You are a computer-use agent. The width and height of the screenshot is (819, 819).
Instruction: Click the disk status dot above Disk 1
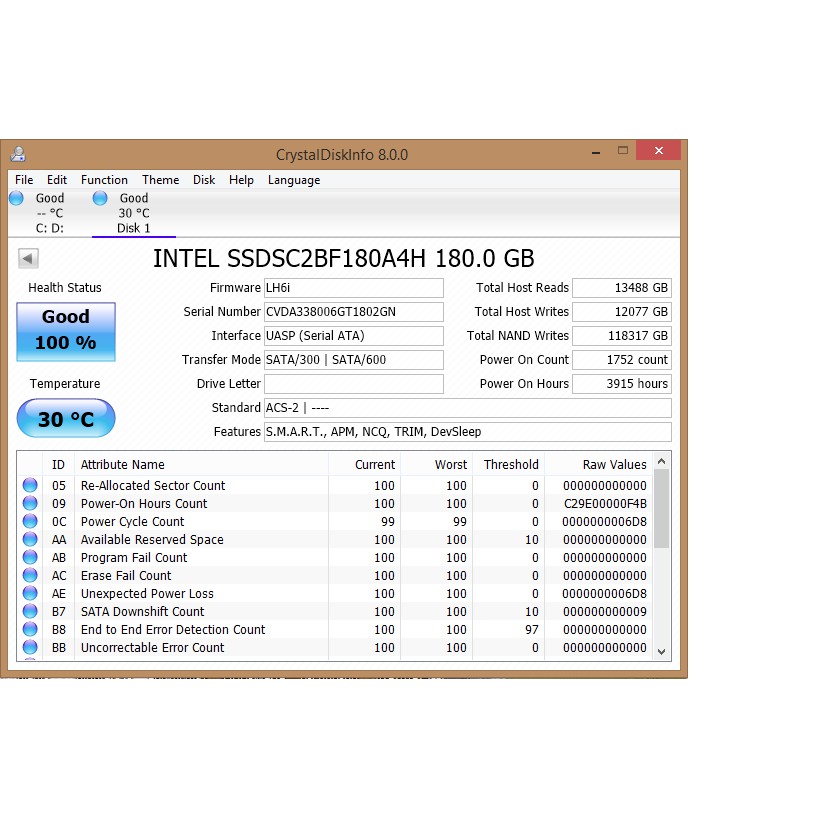(99, 197)
